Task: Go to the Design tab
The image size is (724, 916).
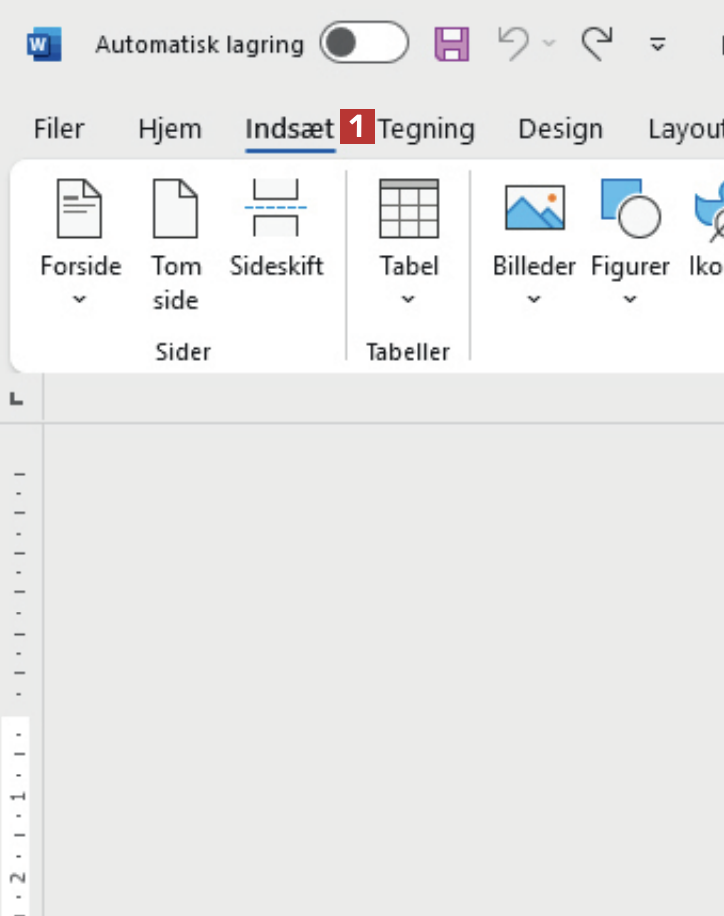Action: [560, 129]
